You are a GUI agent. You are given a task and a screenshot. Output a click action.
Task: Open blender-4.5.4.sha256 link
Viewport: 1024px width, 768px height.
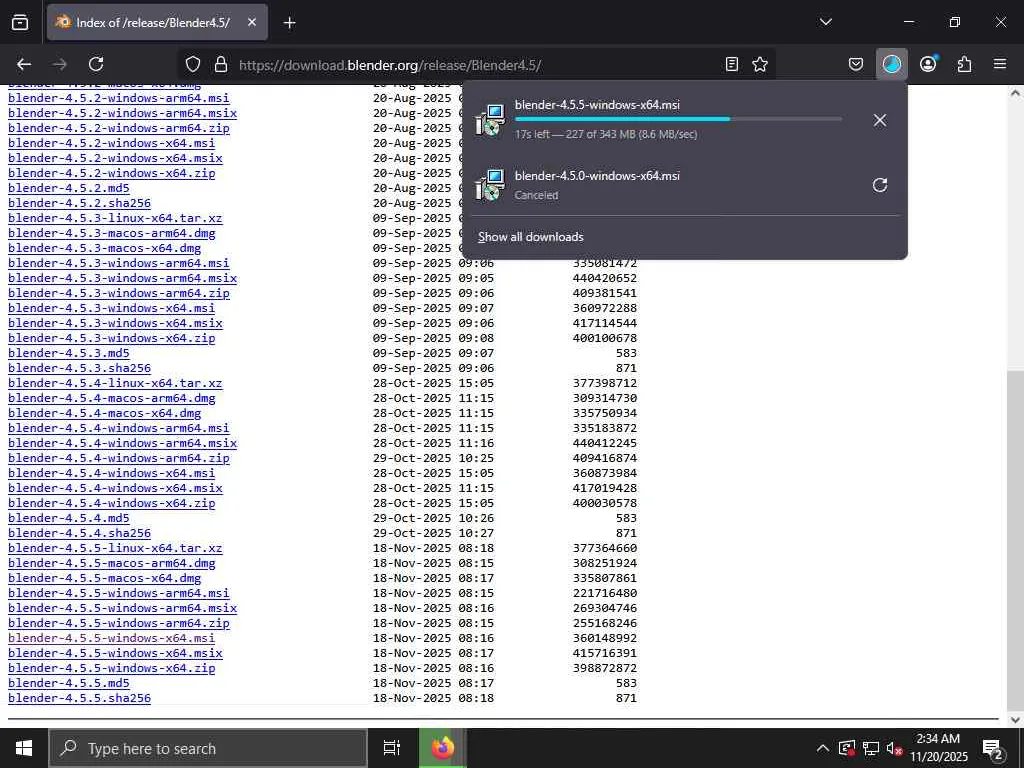pos(79,533)
